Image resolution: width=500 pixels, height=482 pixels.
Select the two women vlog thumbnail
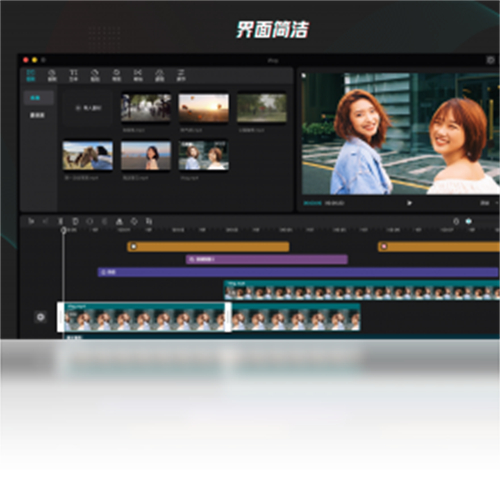pos(204,156)
